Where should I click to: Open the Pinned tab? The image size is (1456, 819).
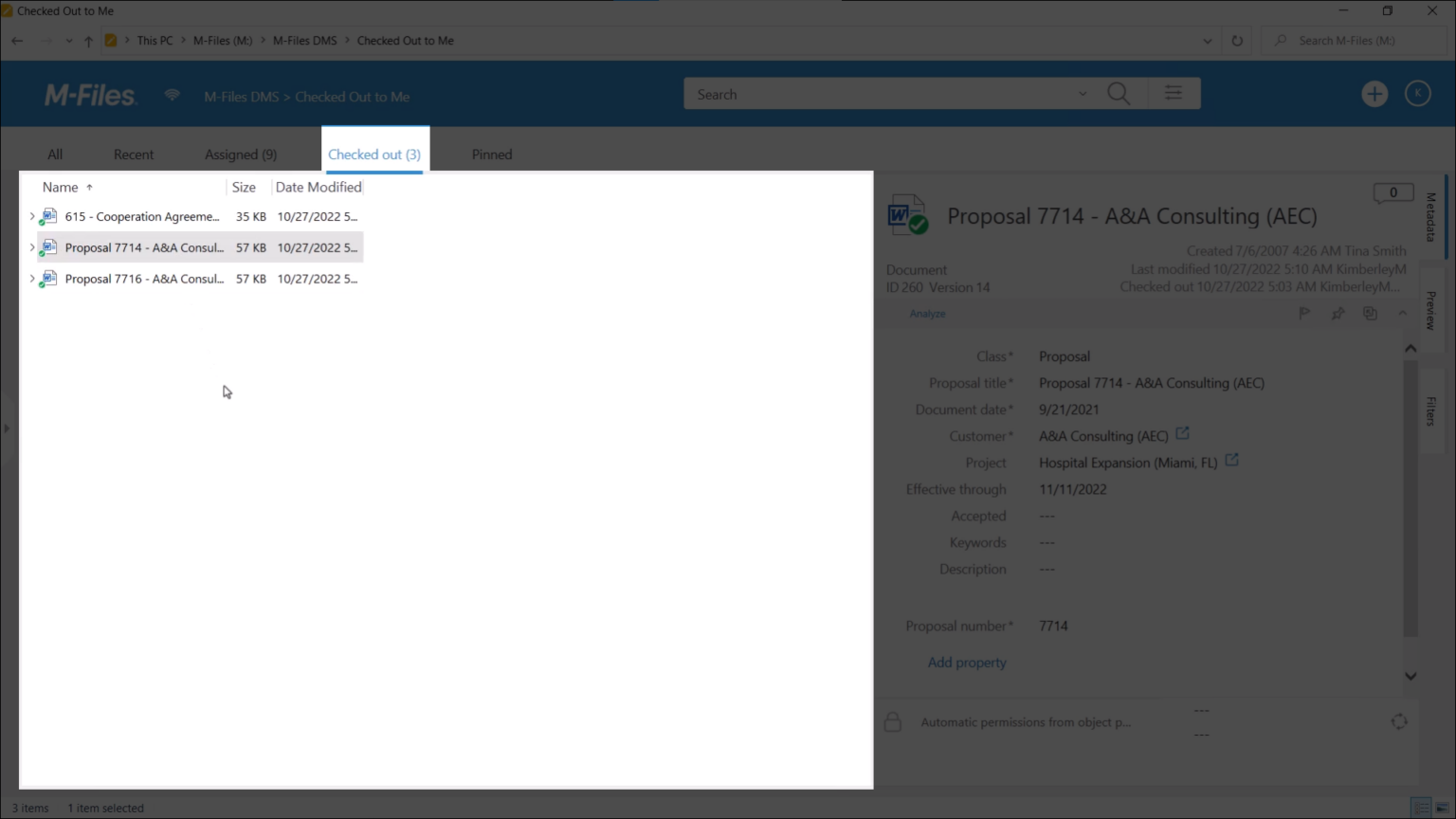coord(491,154)
